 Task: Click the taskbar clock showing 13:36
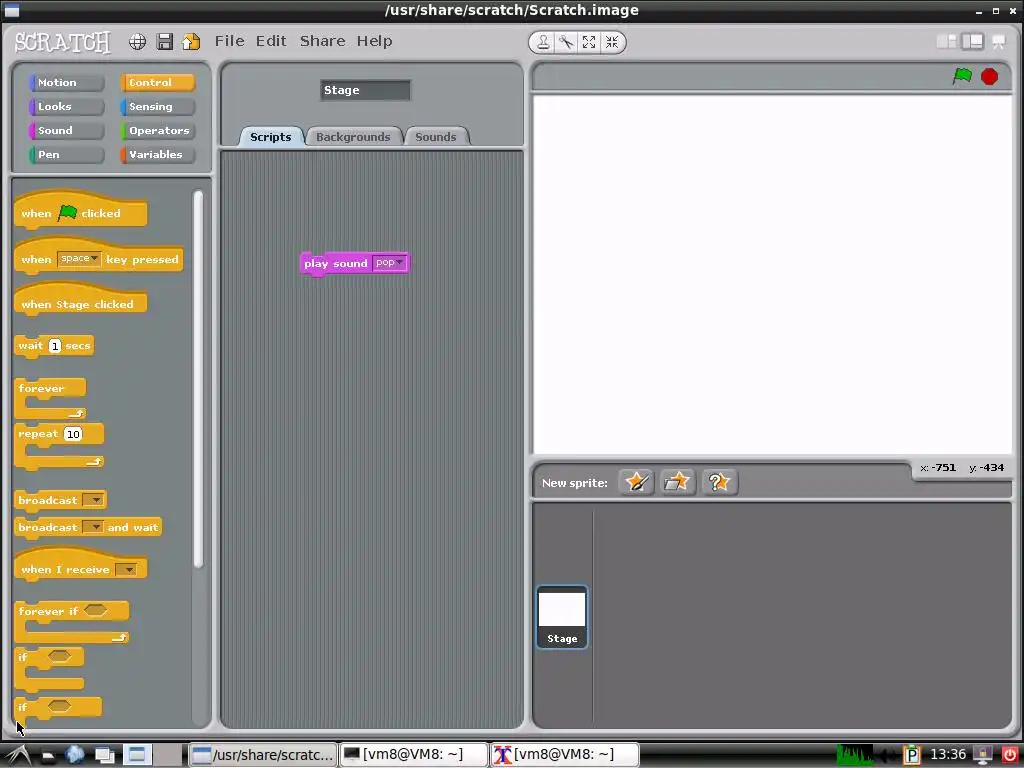pyautogui.click(x=948, y=754)
